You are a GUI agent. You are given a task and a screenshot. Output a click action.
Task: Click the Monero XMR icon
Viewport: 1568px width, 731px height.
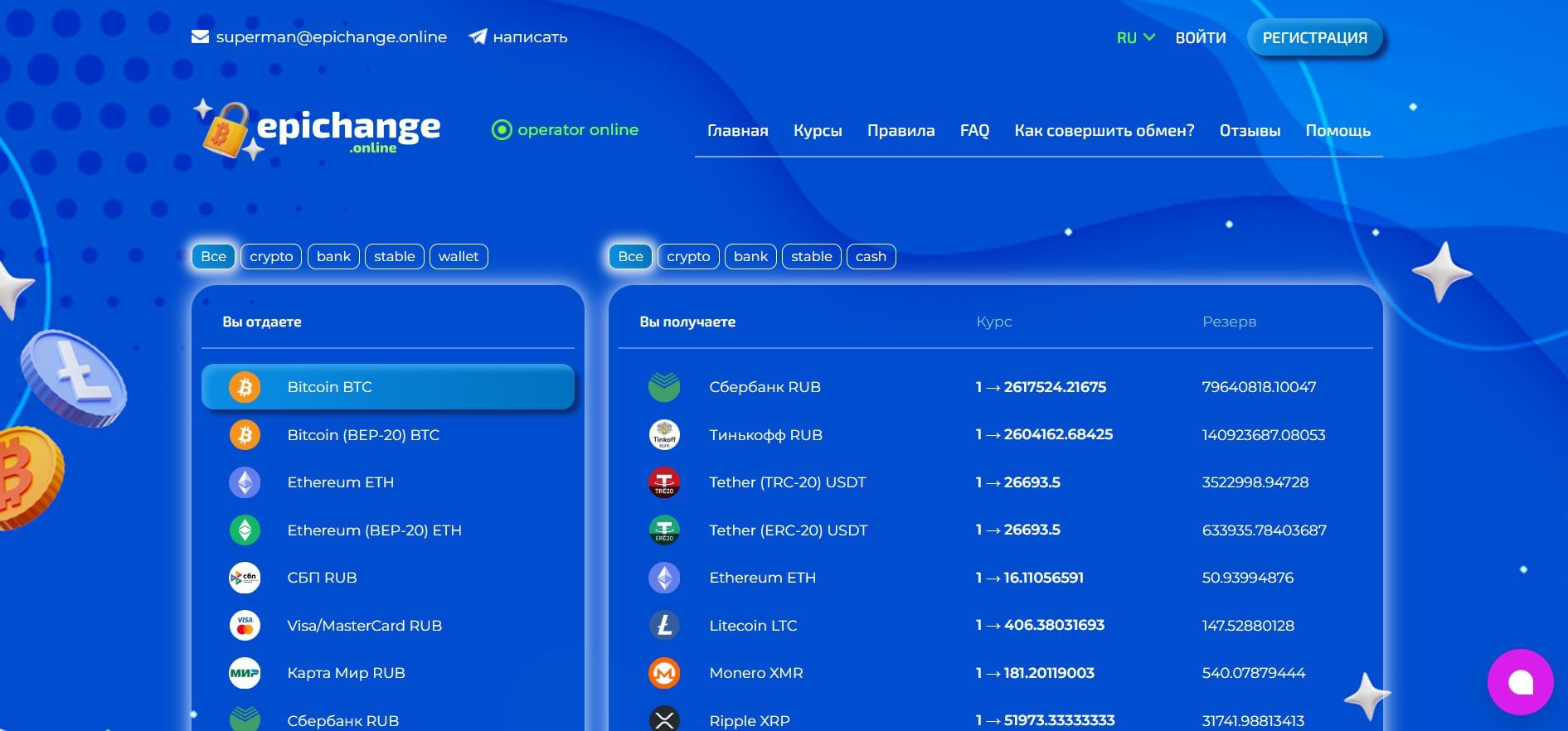[x=664, y=673]
